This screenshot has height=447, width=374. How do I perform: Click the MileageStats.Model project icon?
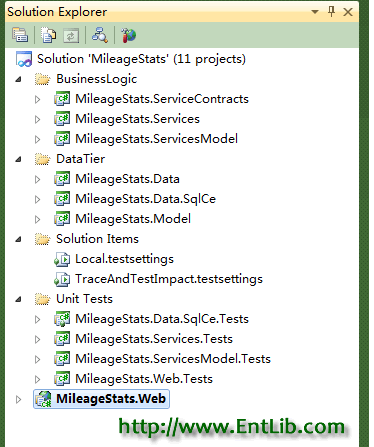[x=62, y=219]
